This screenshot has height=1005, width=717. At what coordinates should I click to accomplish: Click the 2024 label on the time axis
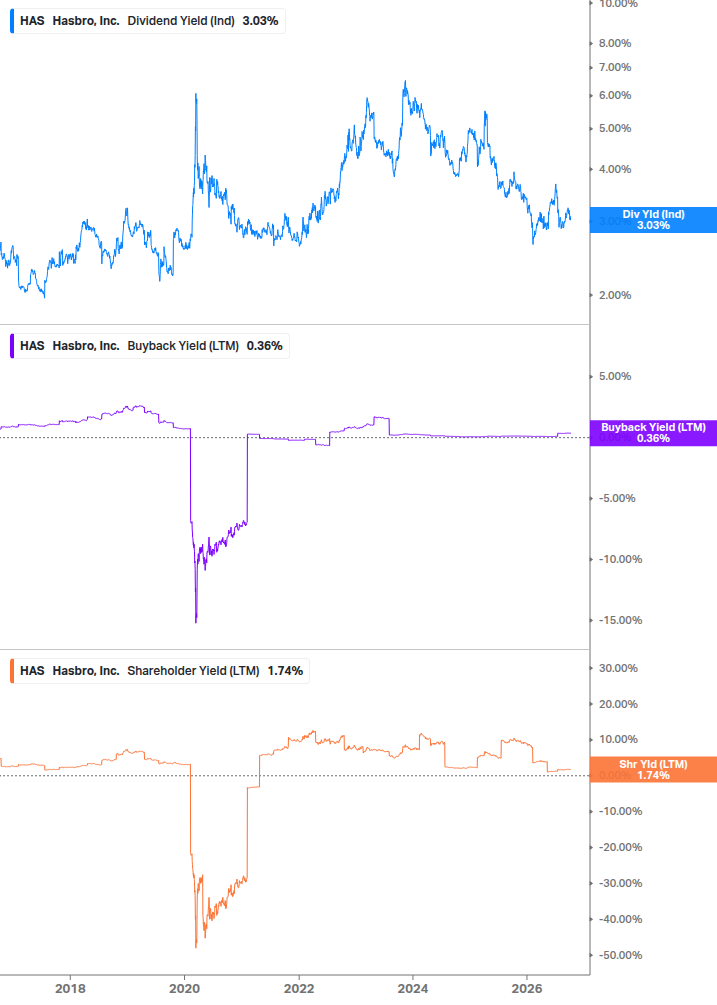(413, 989)
